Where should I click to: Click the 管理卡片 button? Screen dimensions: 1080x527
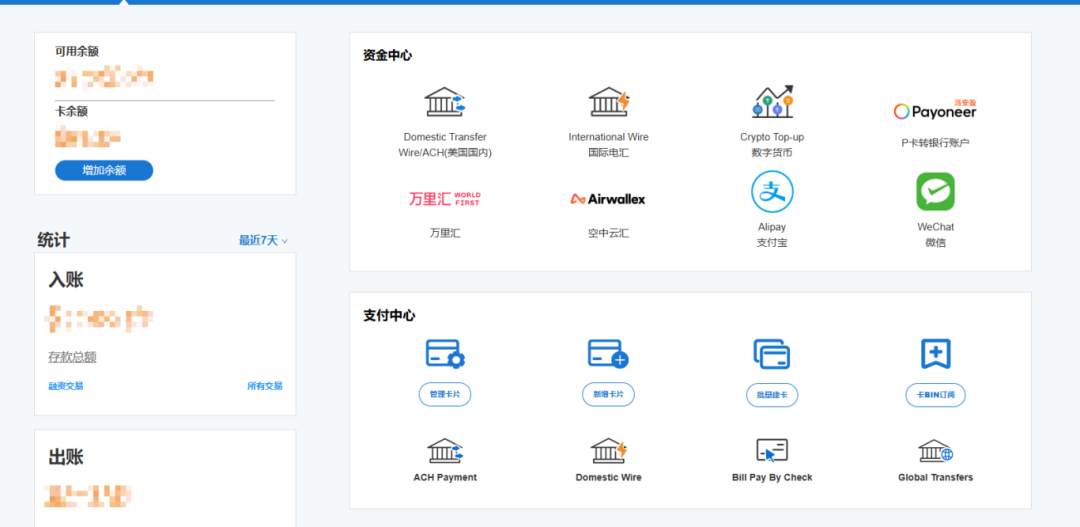point(445,395)
